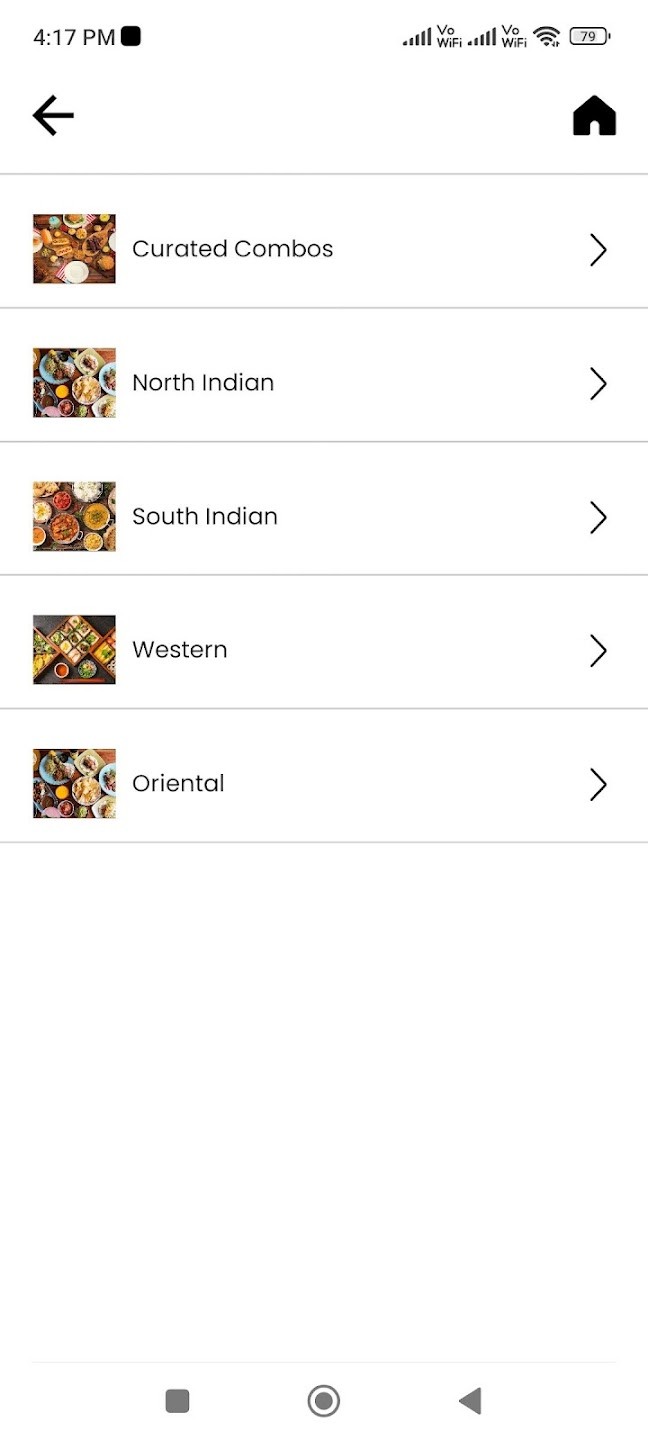Expand the Western category chevron
The width and height of the screenshot is (648, 1440).
coord(598,651)
